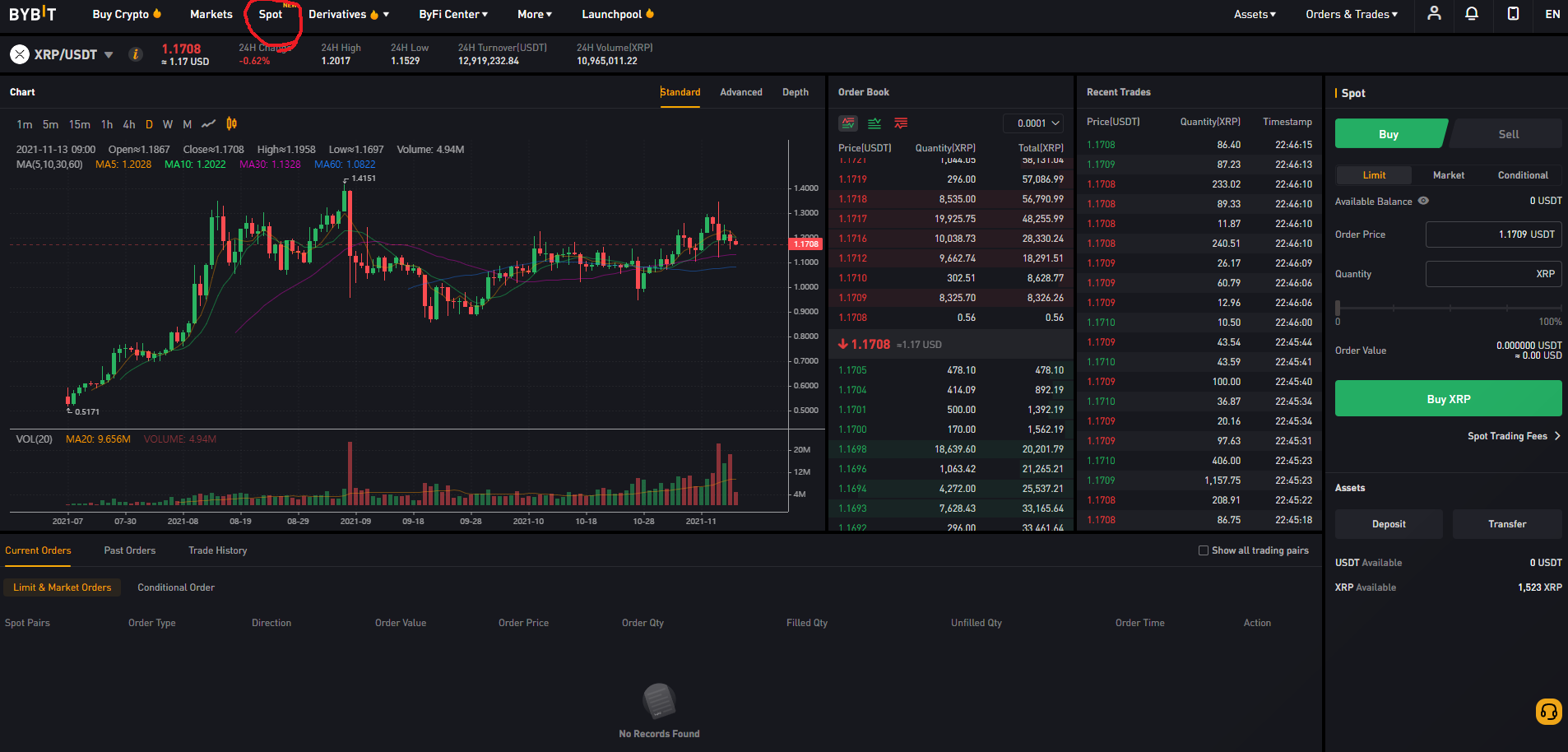Set chart interval to 15m
The width and height of the screenshot is (1568, 752).
80,124
